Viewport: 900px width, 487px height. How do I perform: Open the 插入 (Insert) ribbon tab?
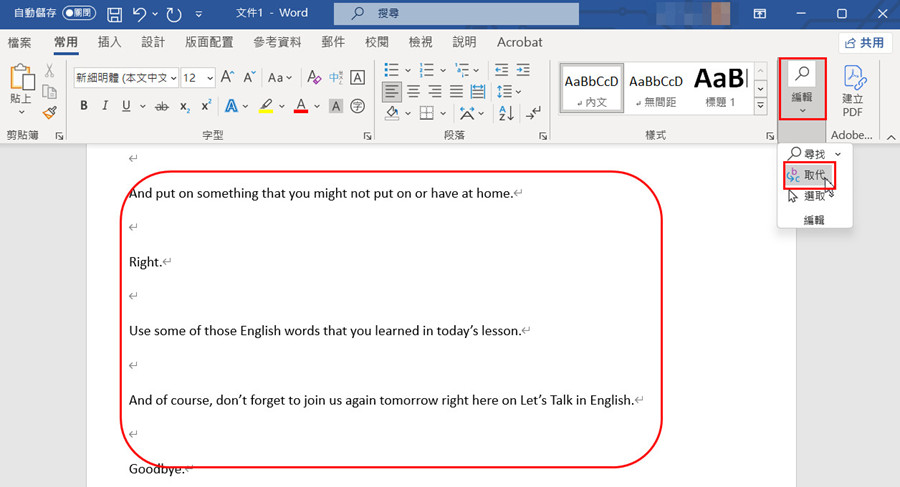tap(109, 42)
